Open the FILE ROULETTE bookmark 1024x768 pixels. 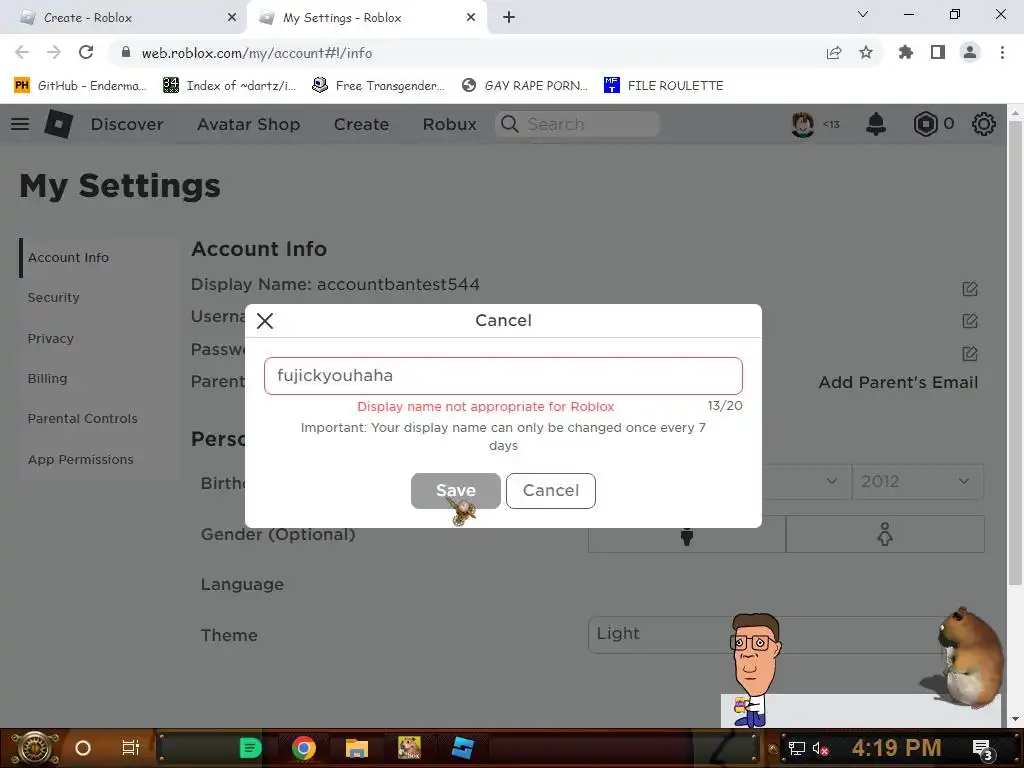tap(664, 86)
